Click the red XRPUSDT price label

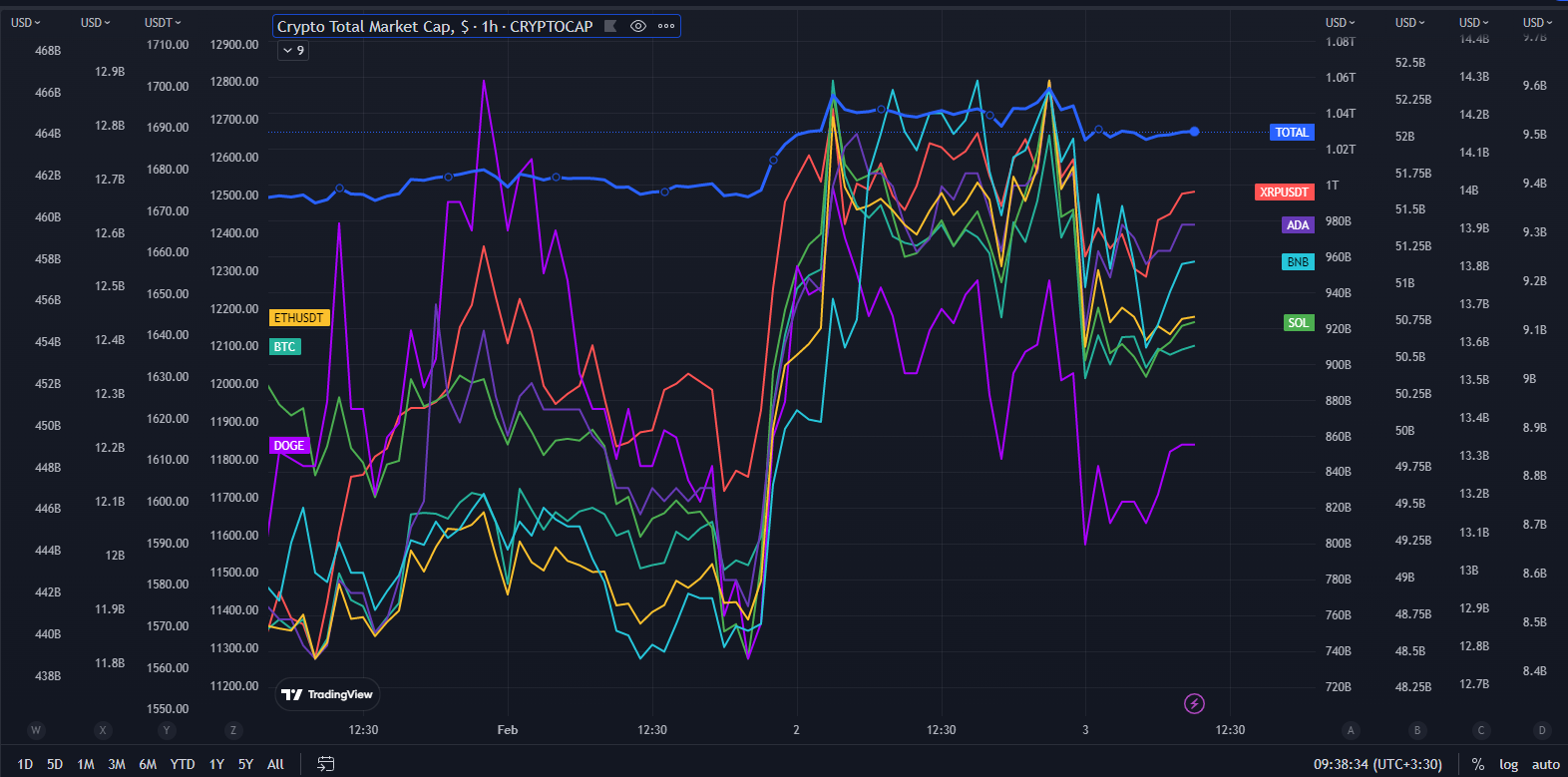pos(1284,192)
